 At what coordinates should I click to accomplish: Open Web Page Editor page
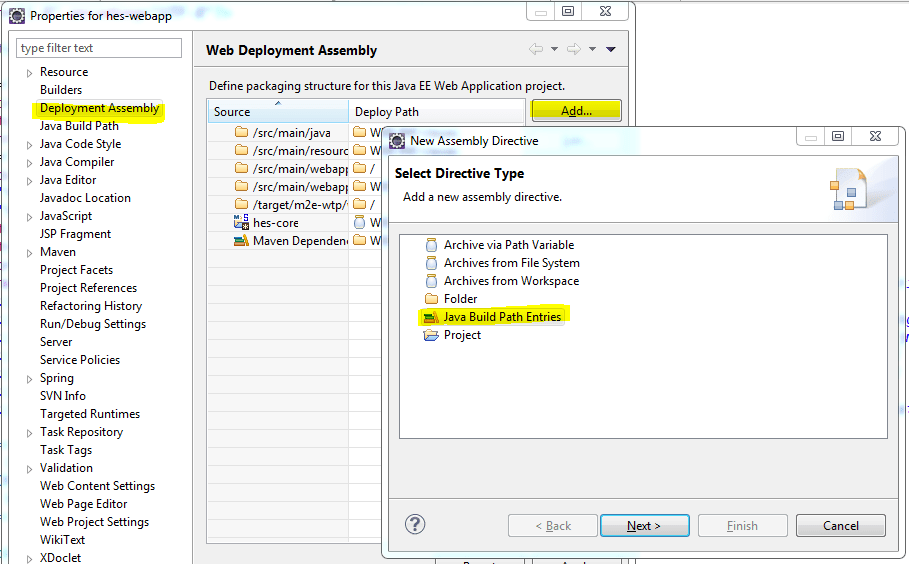tap(83, 504)
